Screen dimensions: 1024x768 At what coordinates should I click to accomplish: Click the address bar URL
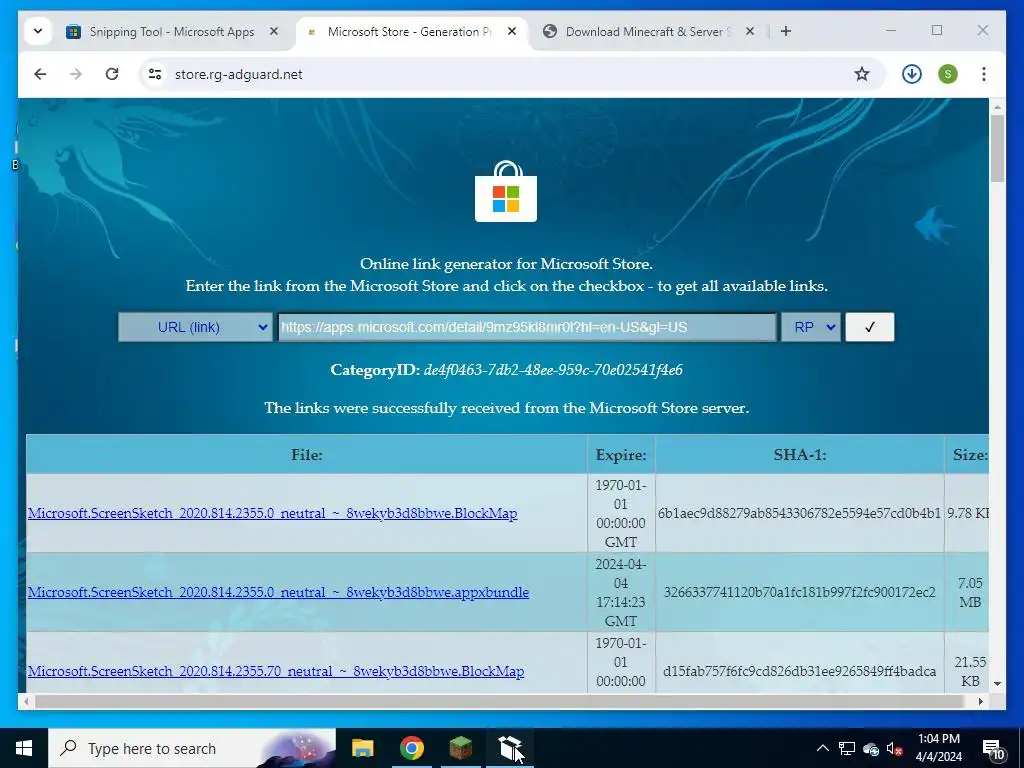(x=238, y=74)
